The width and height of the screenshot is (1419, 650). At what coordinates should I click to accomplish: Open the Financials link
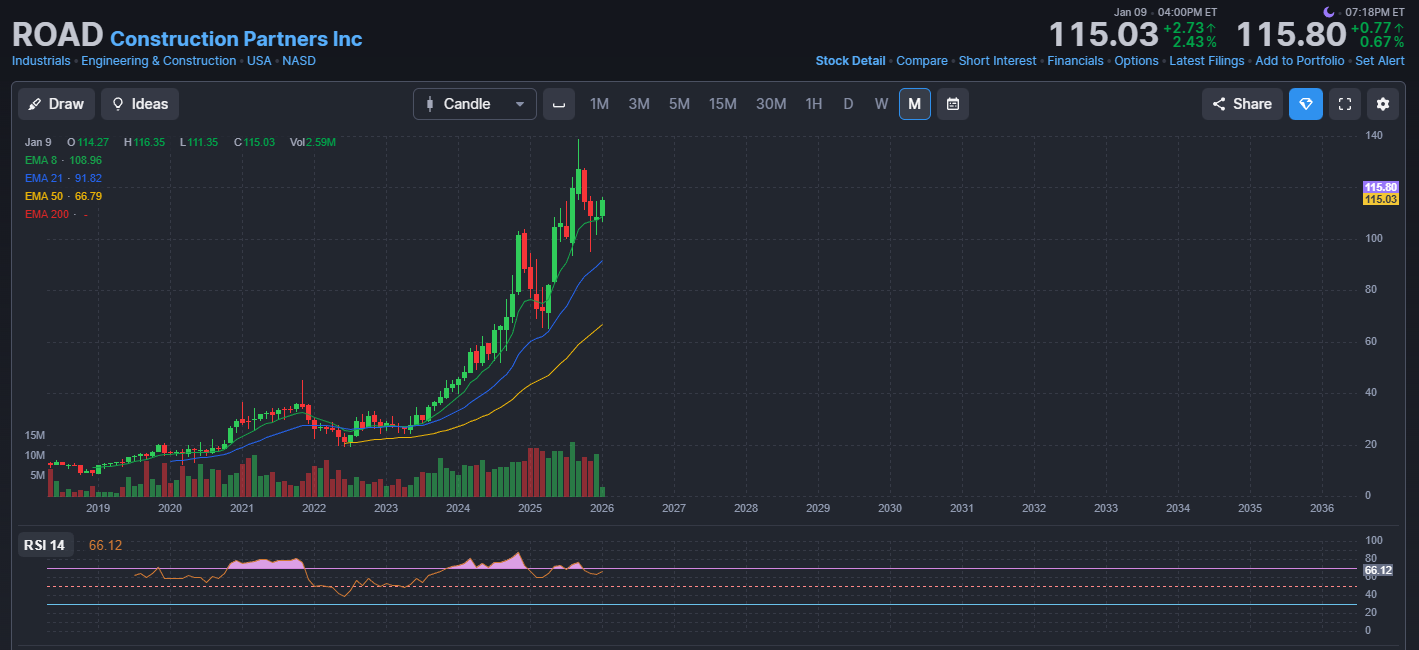point(1075,61)
